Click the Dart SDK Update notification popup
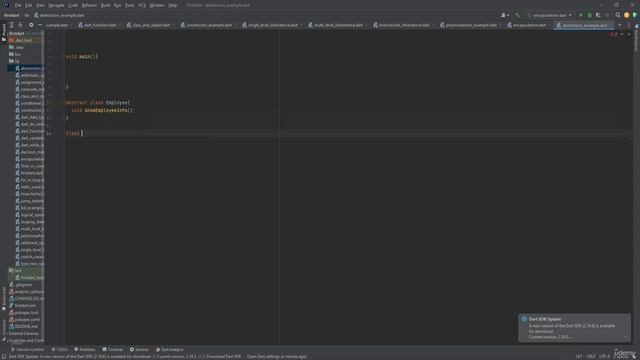The height and width of the screenshot is (360, 640). pos(574,328)
